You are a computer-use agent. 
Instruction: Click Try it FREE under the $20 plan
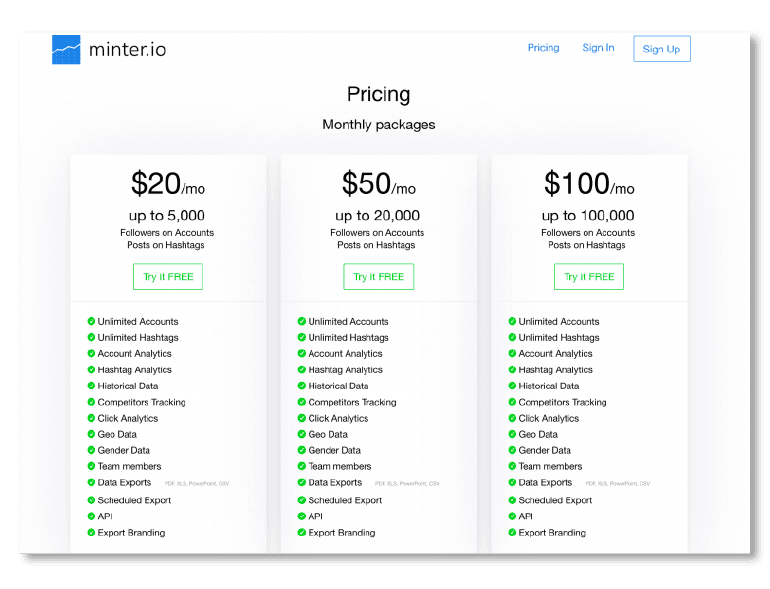click(168, 277)
